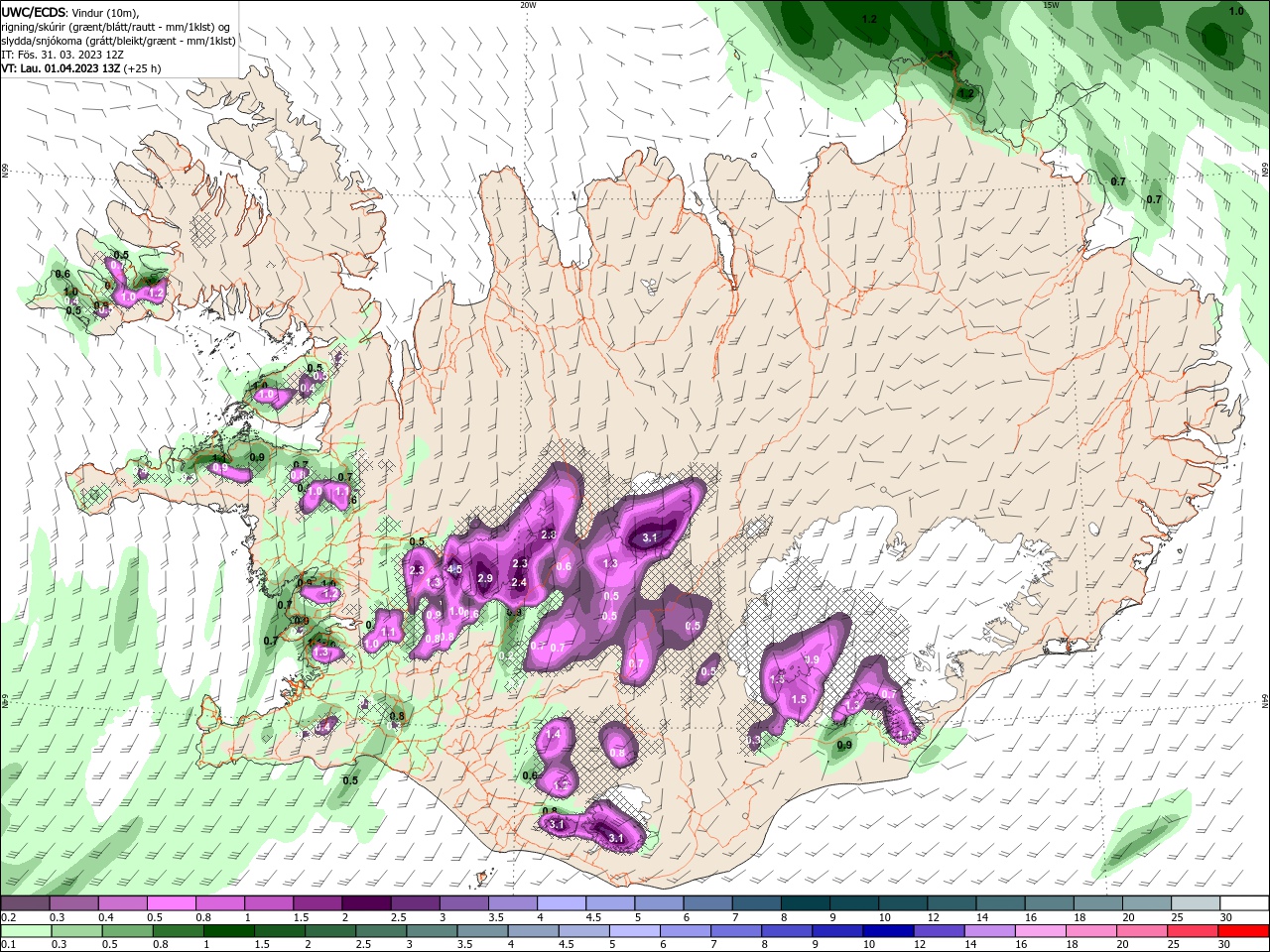Click the bright red rain swatch after 30
Screen dimensions: 1270x952
point(1243,932)
